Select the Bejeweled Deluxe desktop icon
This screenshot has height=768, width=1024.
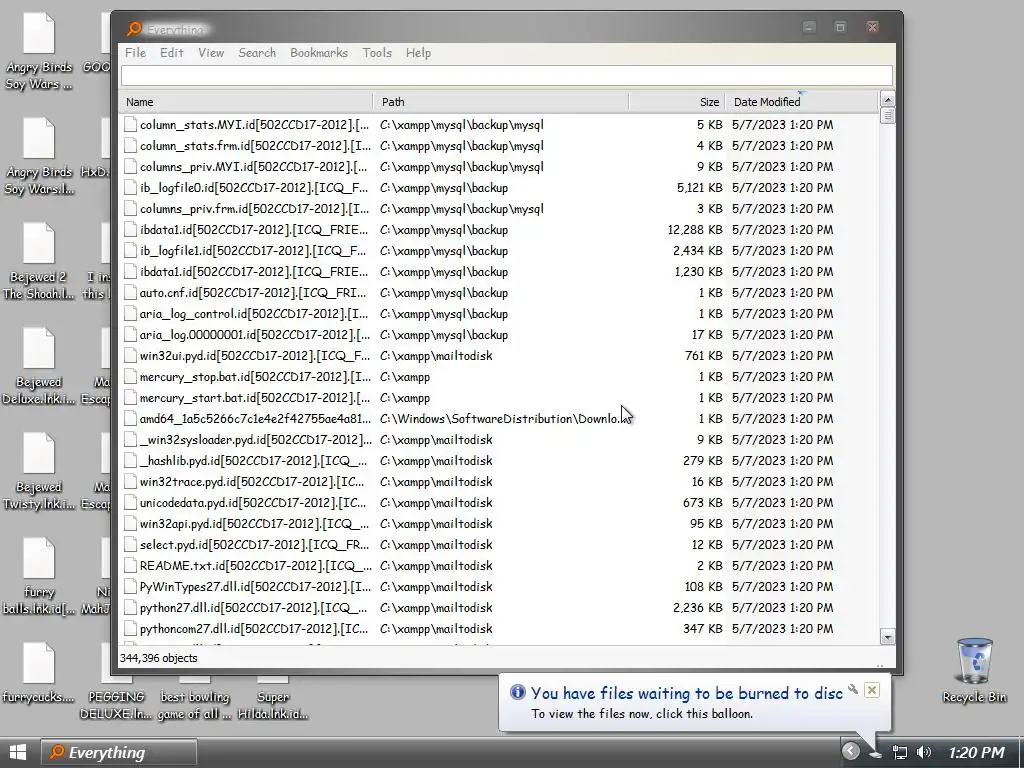click(39, 366)
